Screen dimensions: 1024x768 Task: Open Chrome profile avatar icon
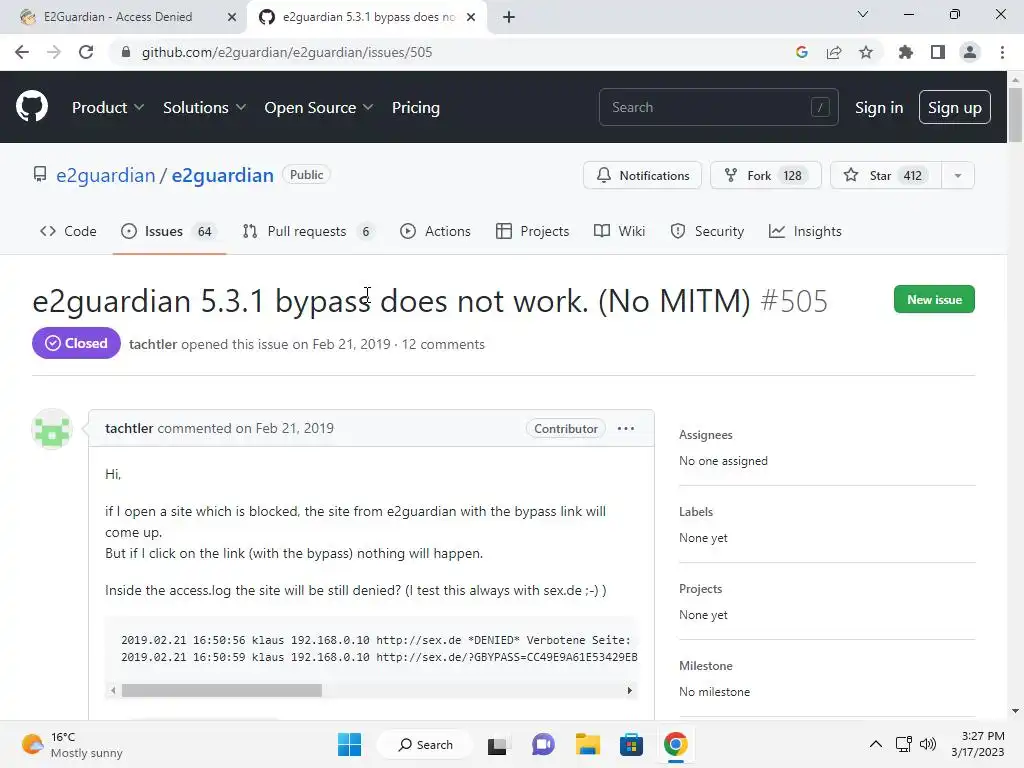pyautogui.click(x=970, y=52)
